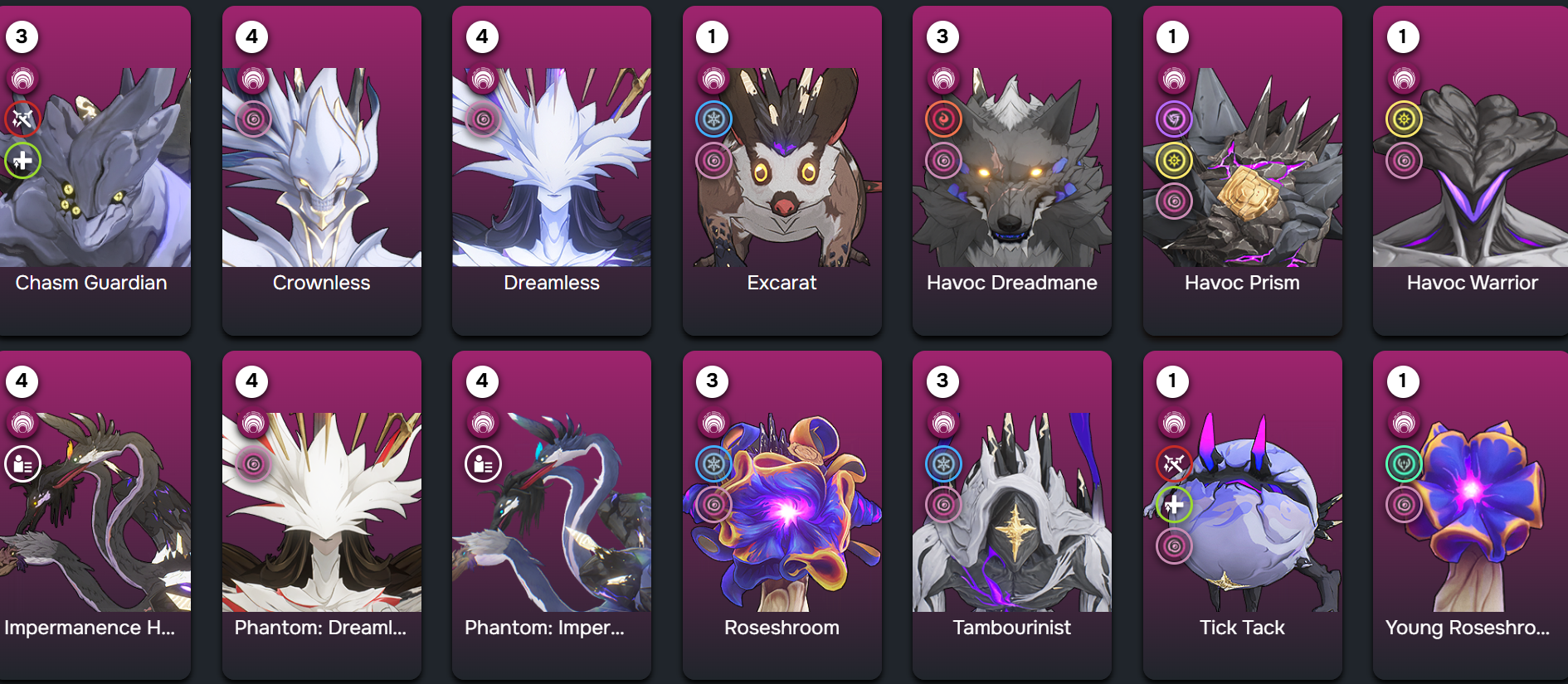Select the Phantom: Dreamless card image
1568x684 pixels.
point(322,512)
